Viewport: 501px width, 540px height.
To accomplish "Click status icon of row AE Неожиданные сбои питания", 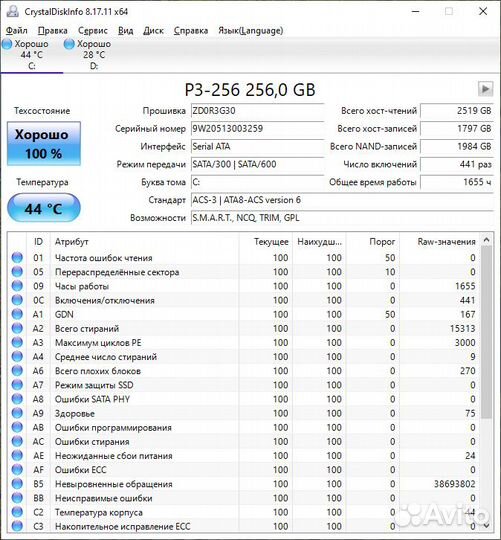I will [17, 455].
